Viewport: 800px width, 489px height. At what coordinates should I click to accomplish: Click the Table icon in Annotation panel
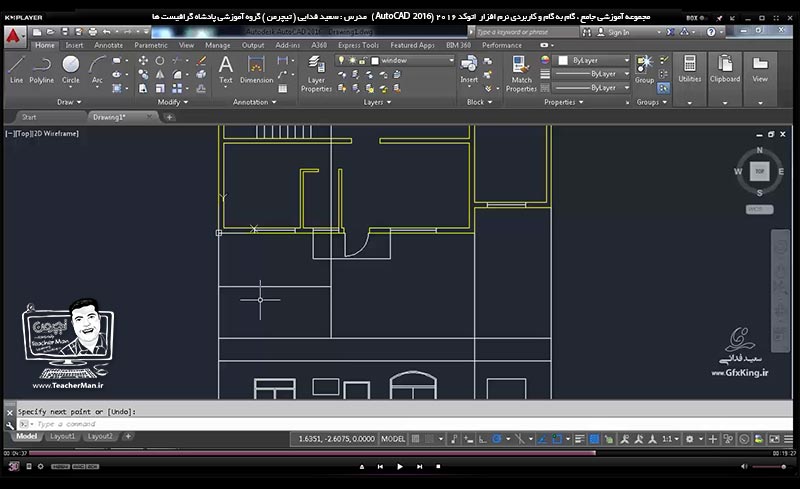pyautogui.click(x=282, y=88)
